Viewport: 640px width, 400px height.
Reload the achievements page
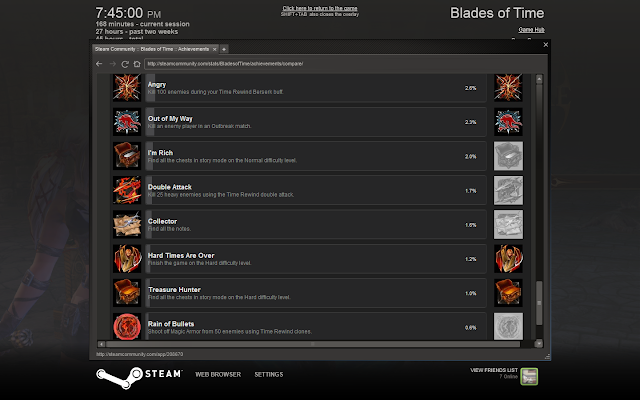pos(125,64)
